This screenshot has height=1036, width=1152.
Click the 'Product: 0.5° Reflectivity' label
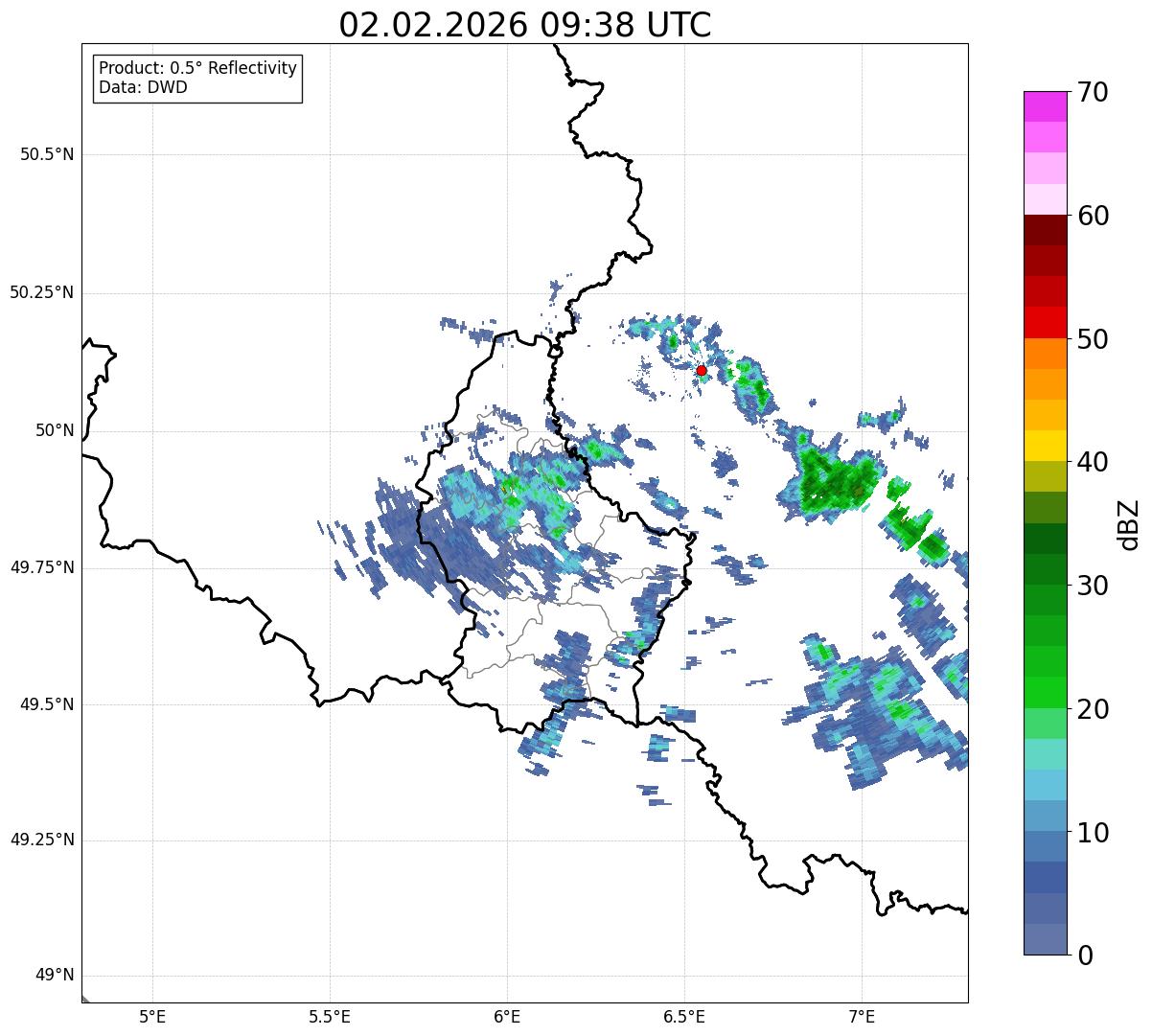(197, 69)
